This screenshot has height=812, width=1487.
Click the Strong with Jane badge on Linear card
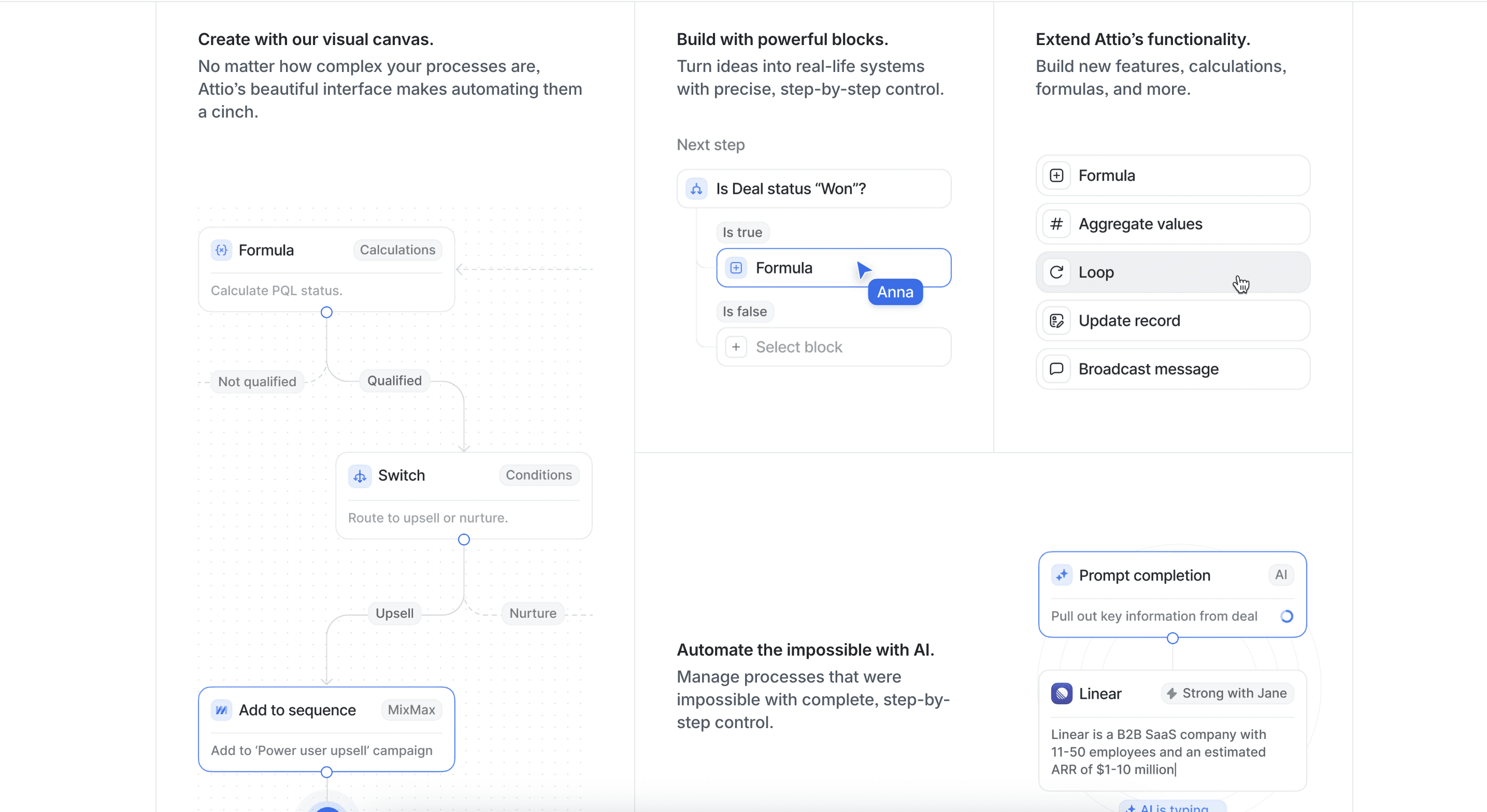click(1226, 693)
